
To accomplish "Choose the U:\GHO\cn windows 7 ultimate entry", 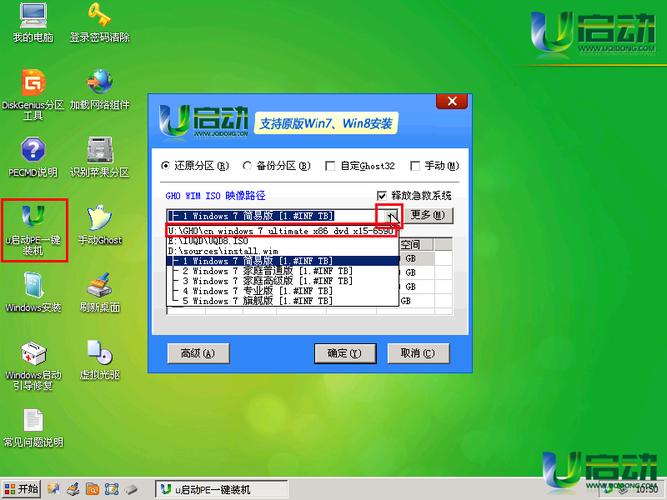I will [x=282, y=231].
